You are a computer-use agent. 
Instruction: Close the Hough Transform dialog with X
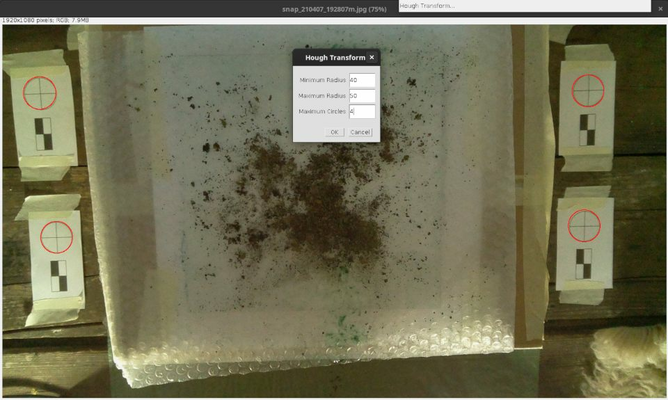tap(372, 58)
